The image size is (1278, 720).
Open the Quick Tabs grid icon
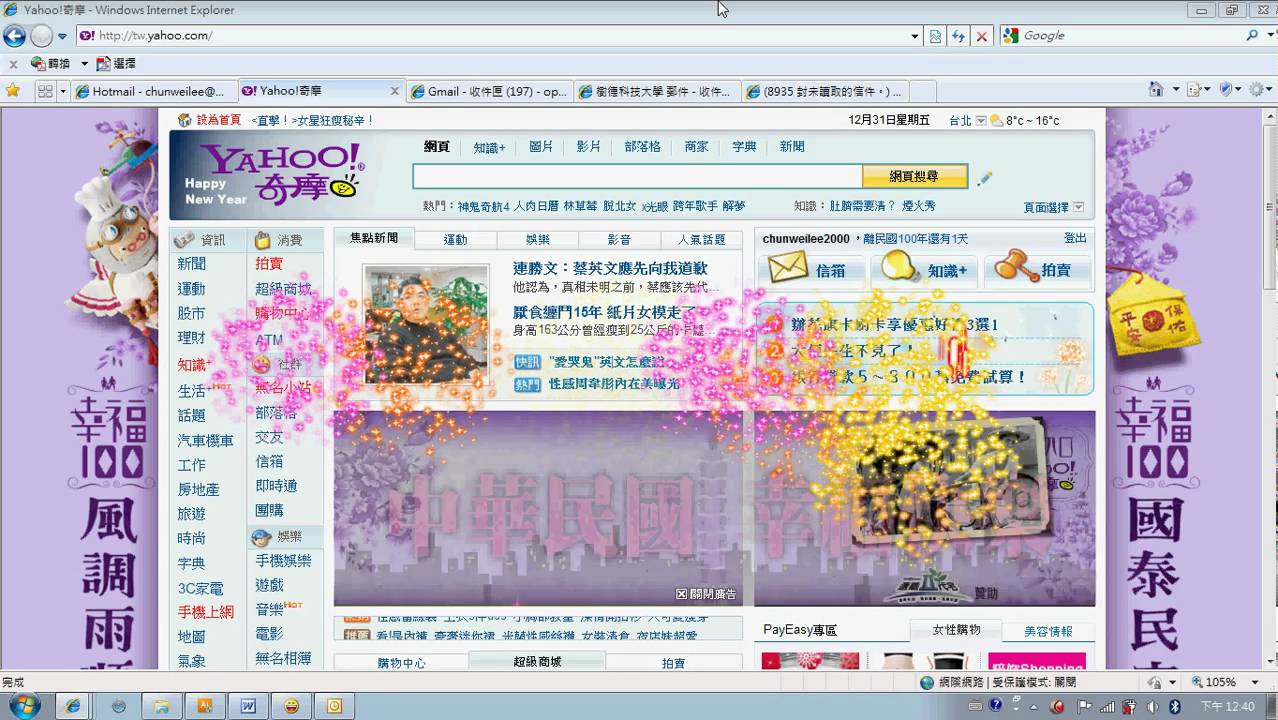(x=45, y=91)
